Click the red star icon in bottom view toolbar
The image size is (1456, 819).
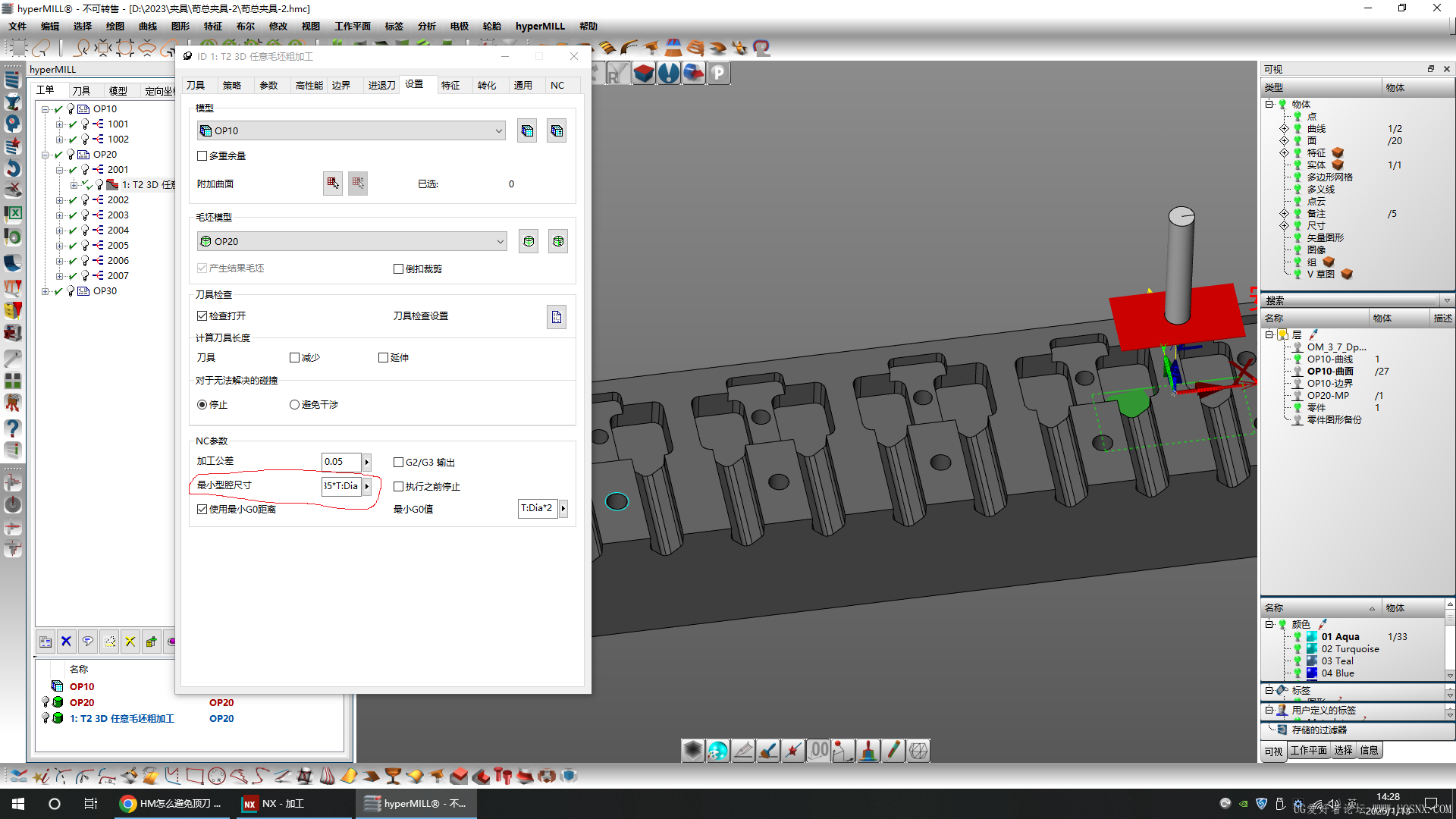tap(793, 751)
